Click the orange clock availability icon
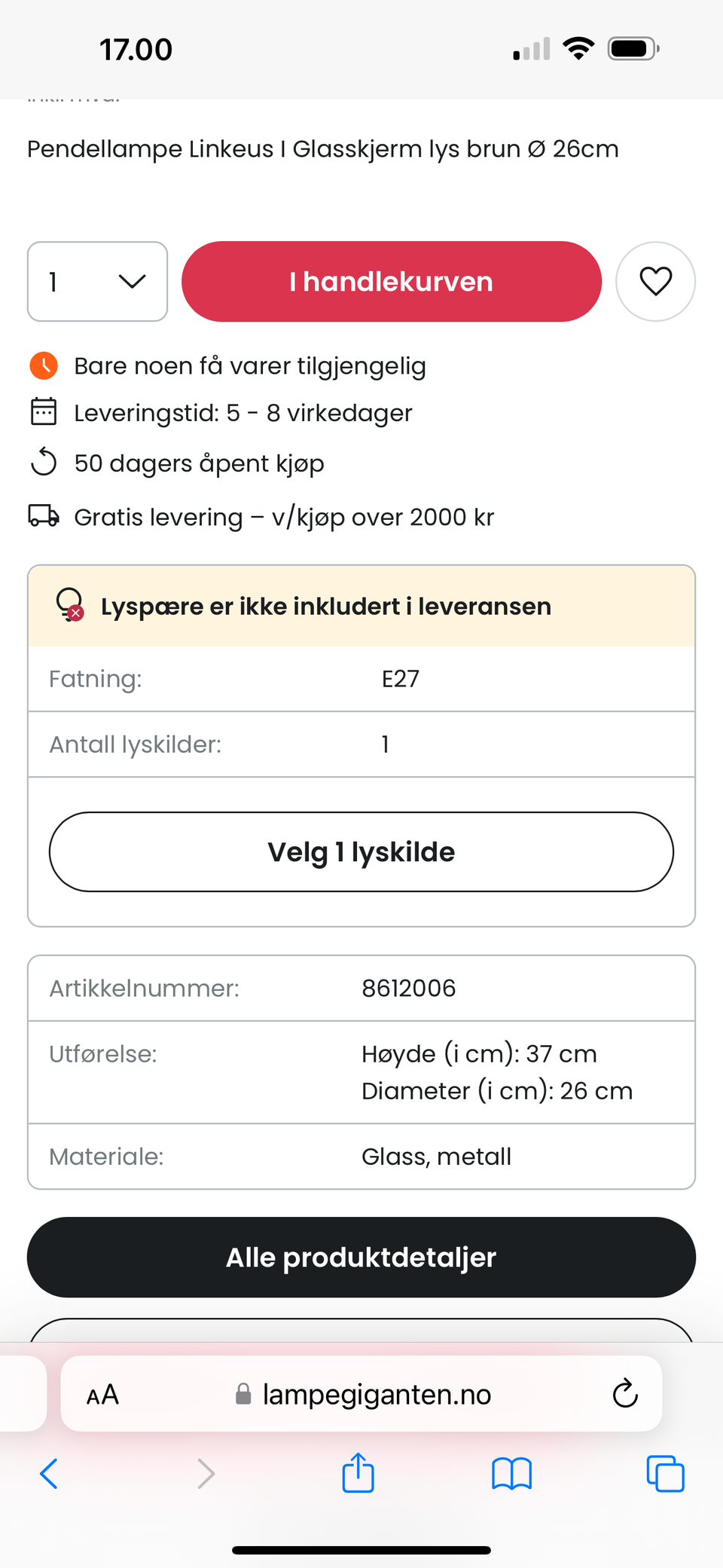This screenshot has height=1568, width=723. (44, 365)
